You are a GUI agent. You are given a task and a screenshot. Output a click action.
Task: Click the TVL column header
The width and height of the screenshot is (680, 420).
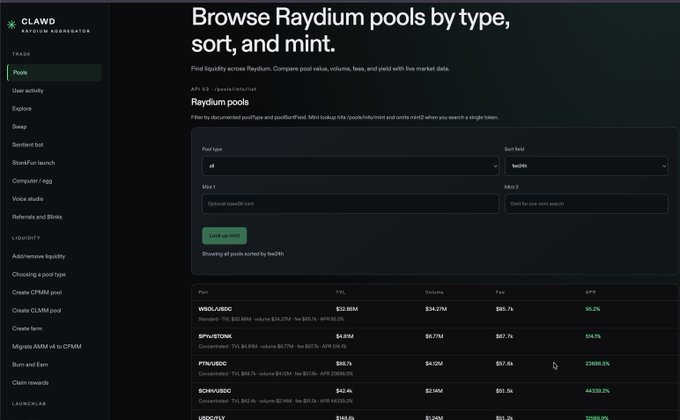pos(341,292)
